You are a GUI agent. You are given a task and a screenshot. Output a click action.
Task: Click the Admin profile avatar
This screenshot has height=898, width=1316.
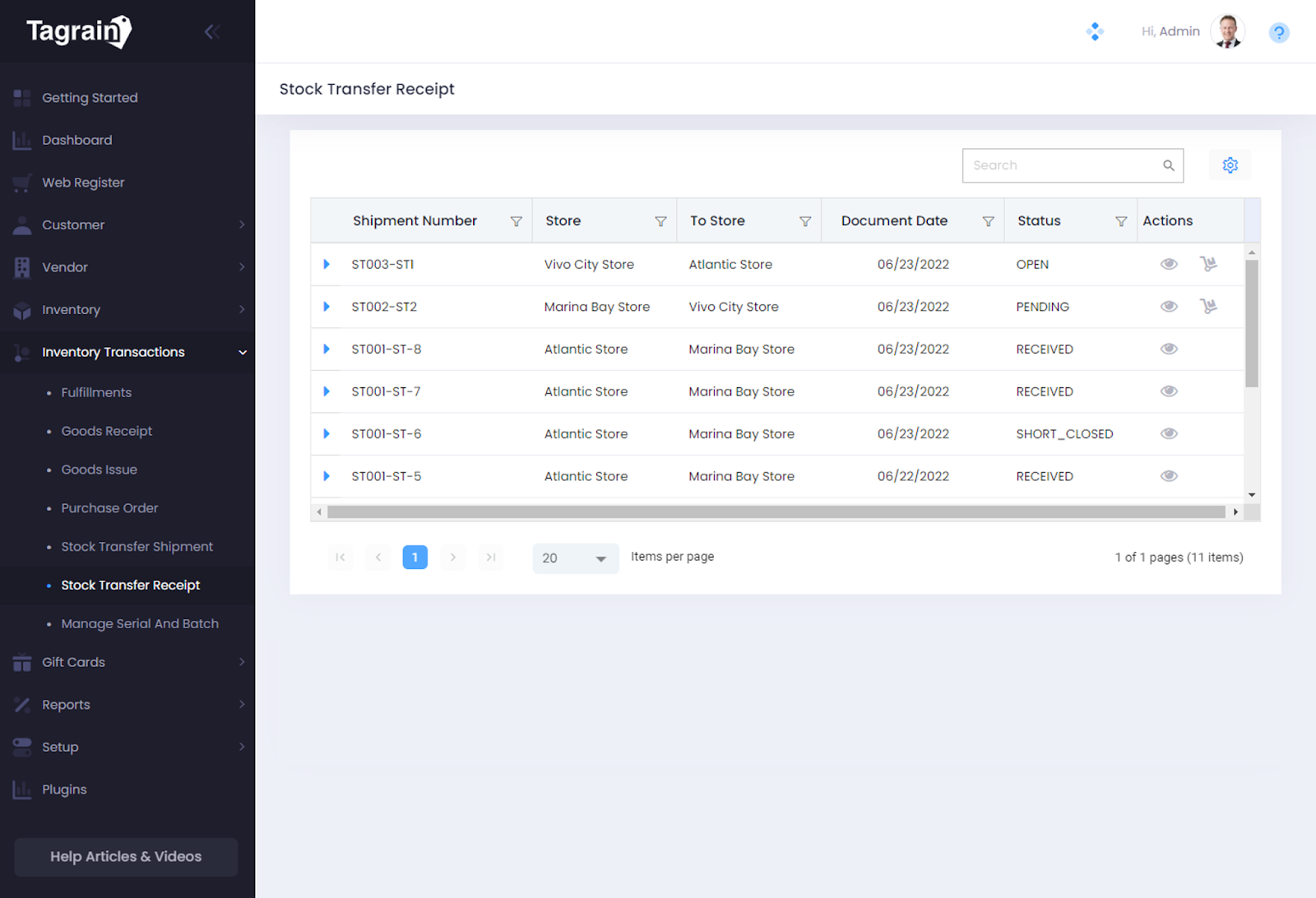1227,32
